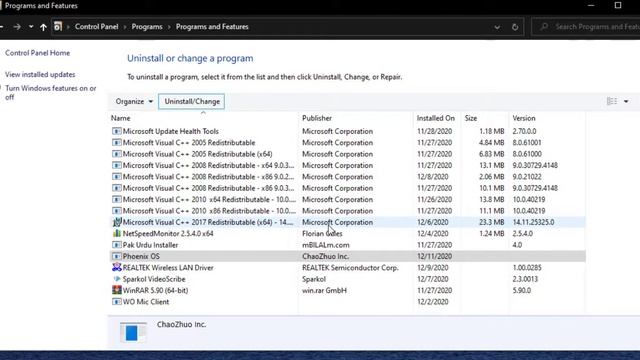Click the 14.11.25325.0 version cell
Image resolution: width=640 pixels, height=360 pixels.
533,222
